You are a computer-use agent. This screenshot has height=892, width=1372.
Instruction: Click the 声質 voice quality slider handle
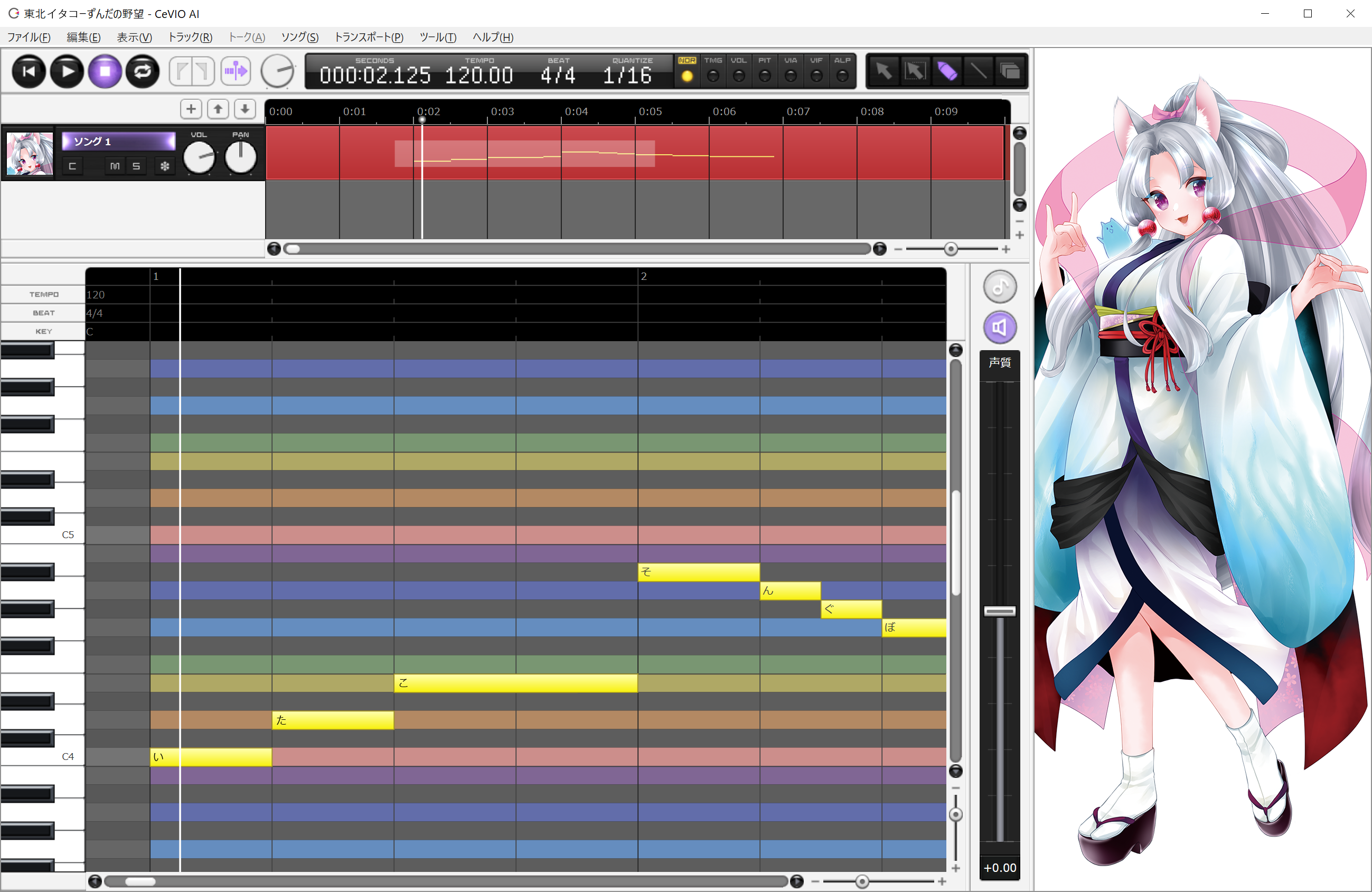coord(1000,611)
